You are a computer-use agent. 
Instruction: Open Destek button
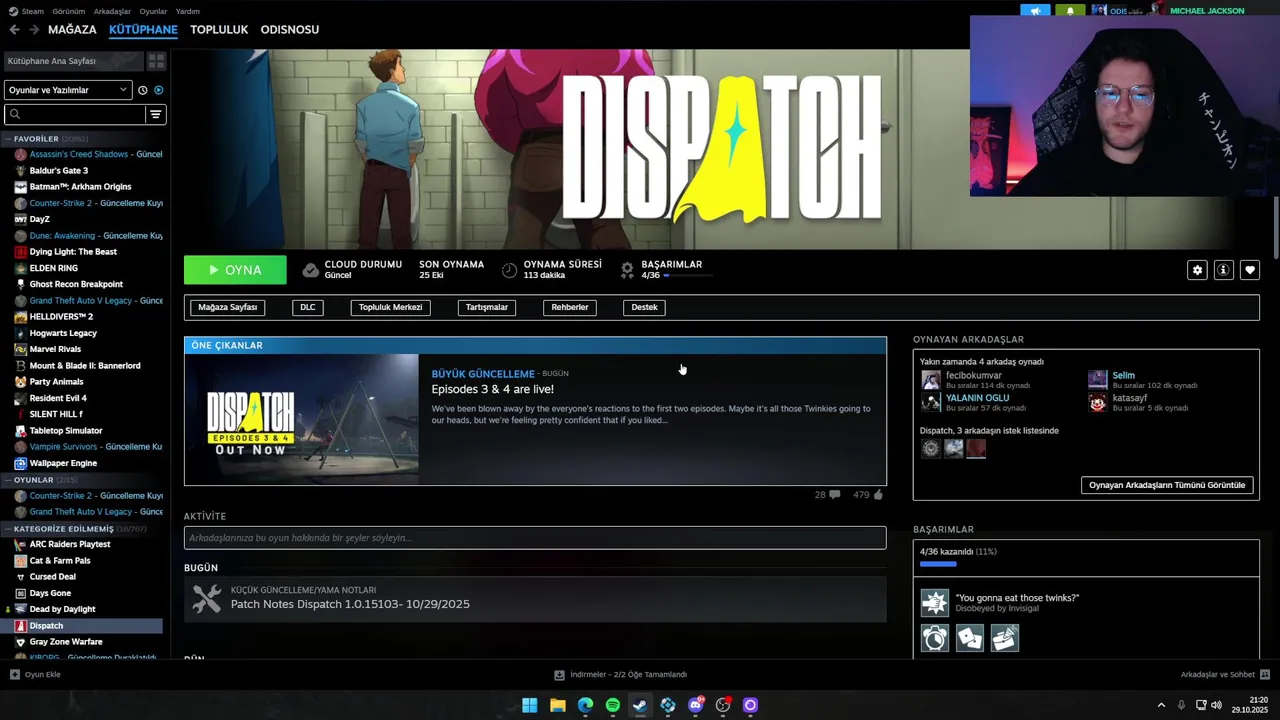tap(645, 307)
